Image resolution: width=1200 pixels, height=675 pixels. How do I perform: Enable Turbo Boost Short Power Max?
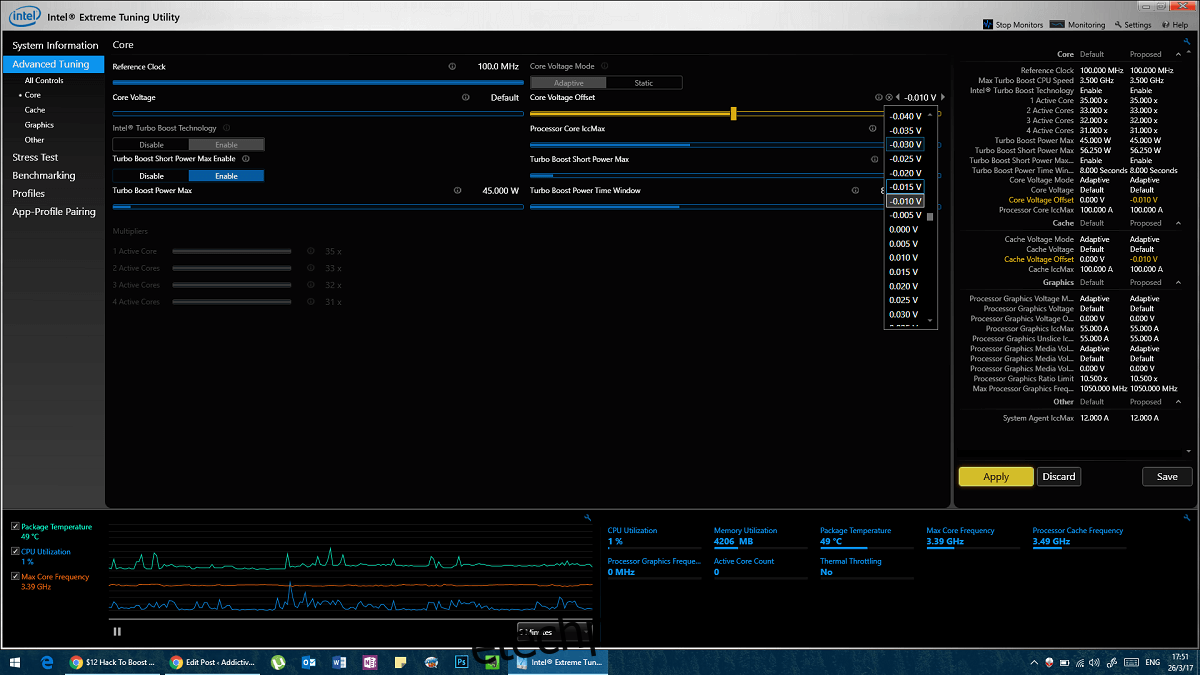click(x=227, y=176)
